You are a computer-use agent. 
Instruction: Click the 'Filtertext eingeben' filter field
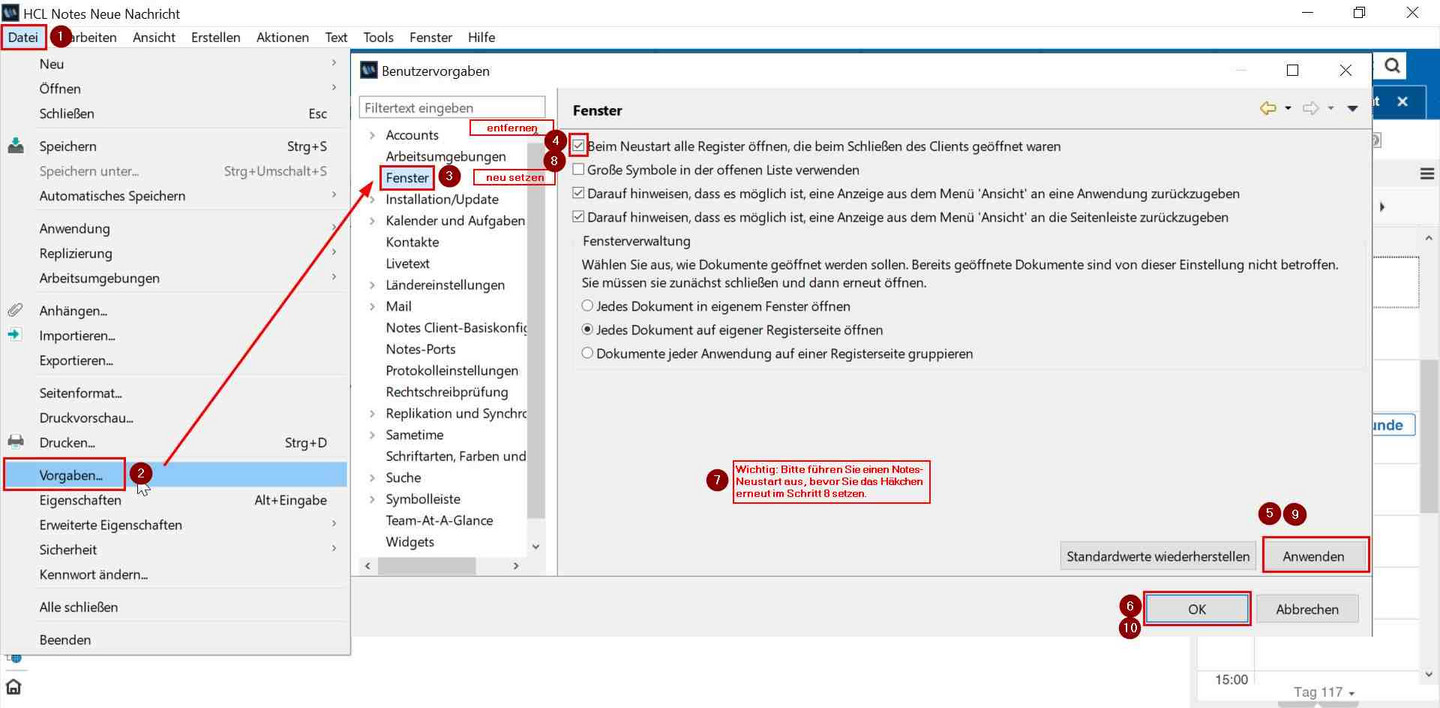(x=452, y=107)
